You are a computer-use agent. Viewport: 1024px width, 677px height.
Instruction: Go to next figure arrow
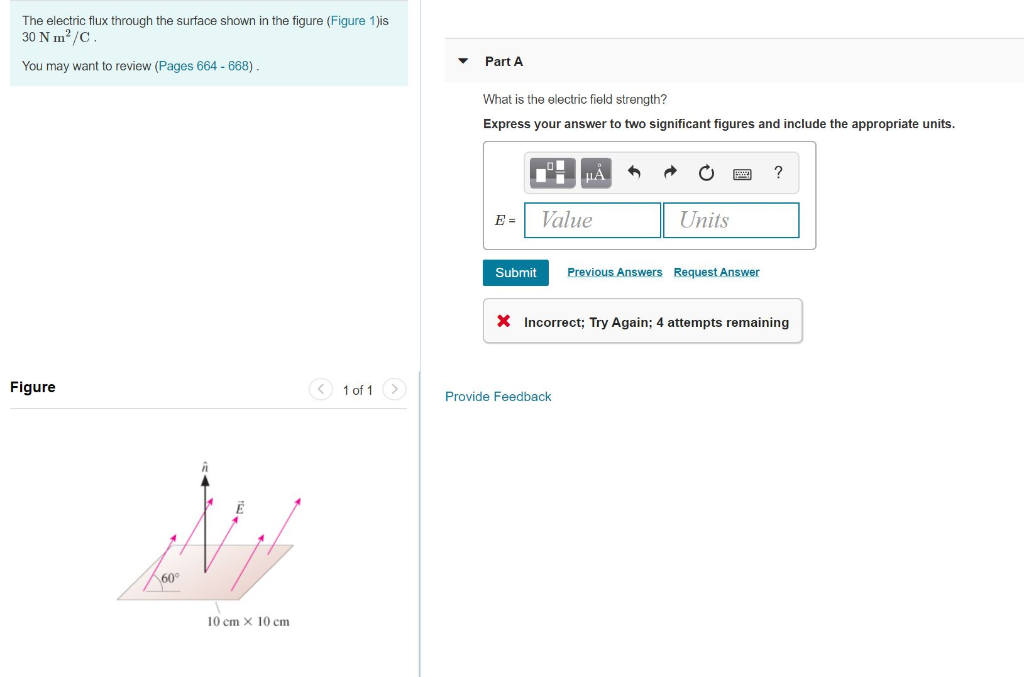point(394,389)
